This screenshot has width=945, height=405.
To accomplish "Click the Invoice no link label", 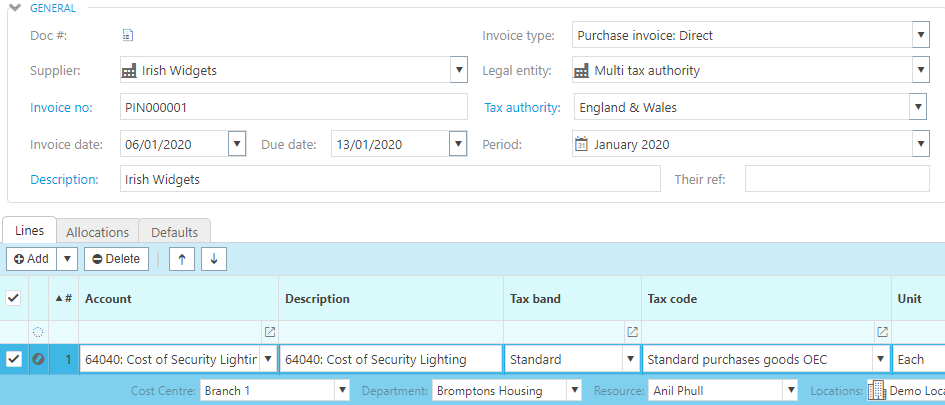I will pos(61,108).
